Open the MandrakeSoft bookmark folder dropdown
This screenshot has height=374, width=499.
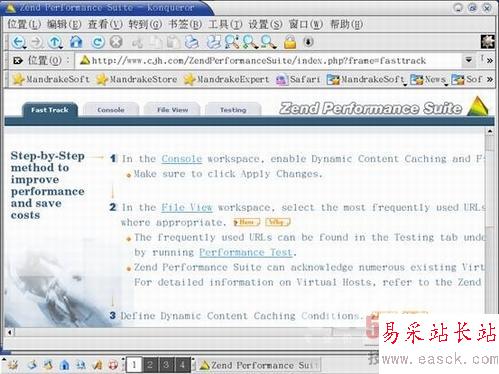point(366,79)
